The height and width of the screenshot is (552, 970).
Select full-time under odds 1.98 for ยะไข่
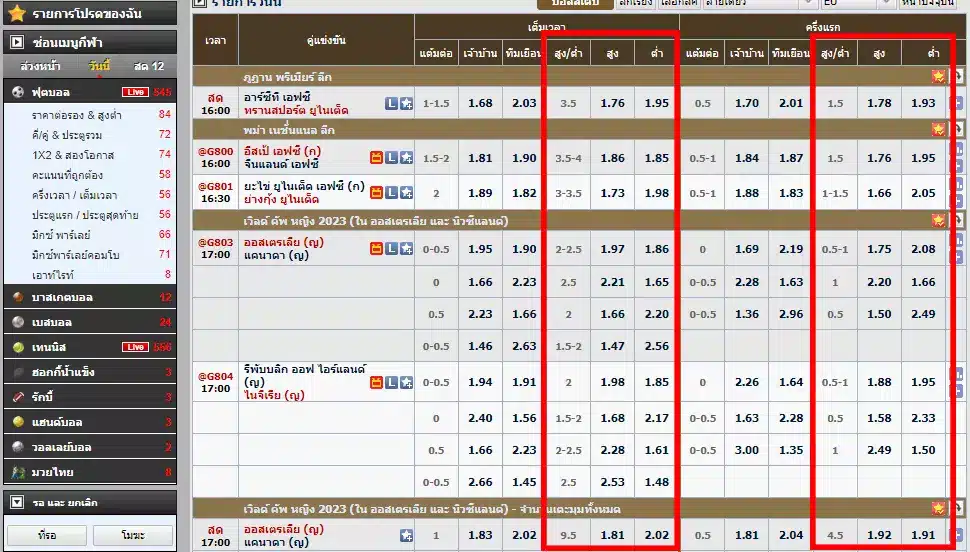point(657,193)
